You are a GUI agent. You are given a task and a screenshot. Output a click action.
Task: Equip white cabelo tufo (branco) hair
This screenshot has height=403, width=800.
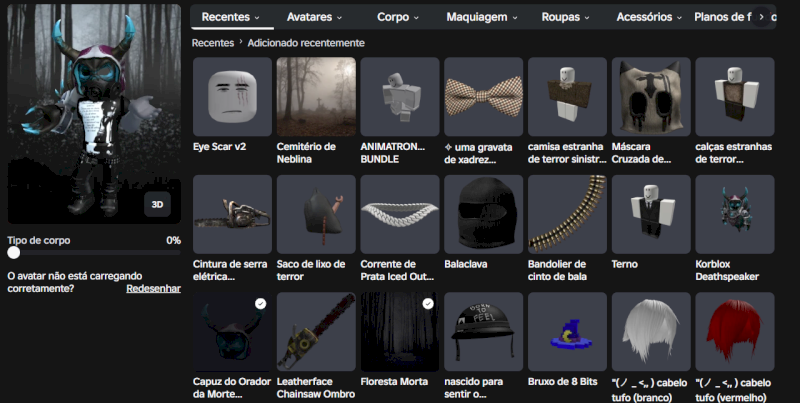pyautogui.click(x=651, y=332)
